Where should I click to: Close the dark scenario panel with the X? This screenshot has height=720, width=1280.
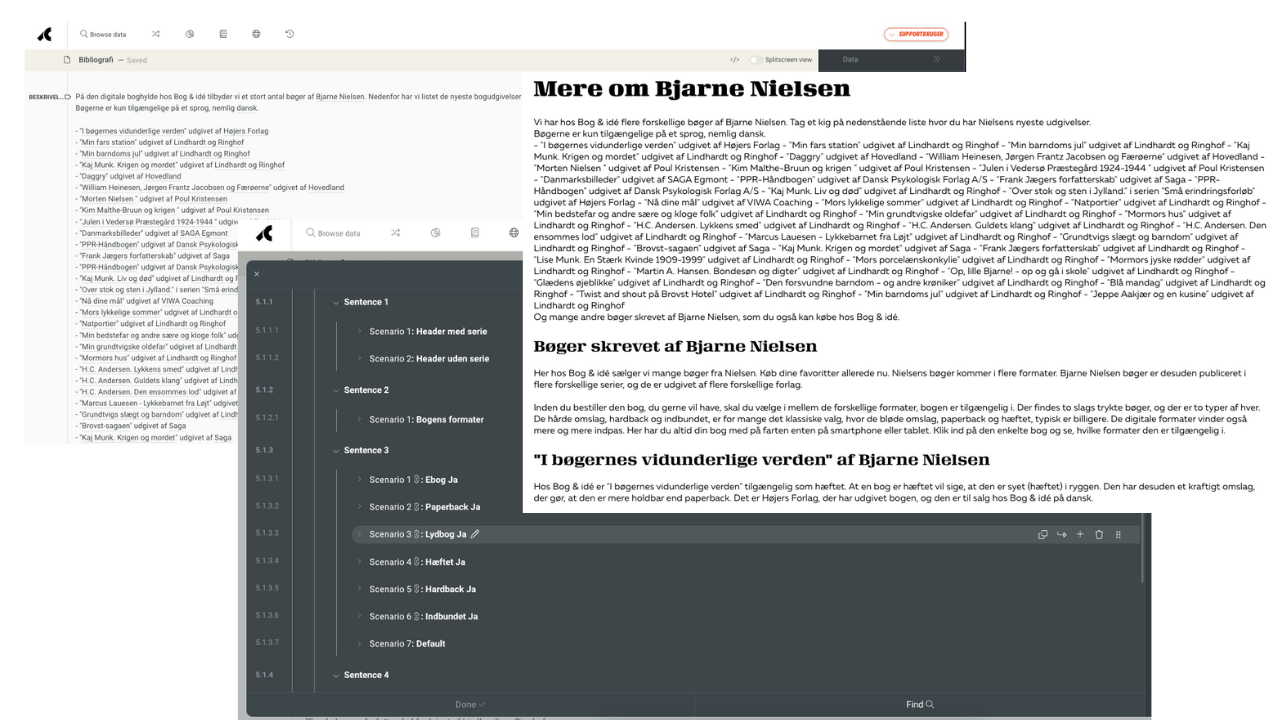click(257, 274)
